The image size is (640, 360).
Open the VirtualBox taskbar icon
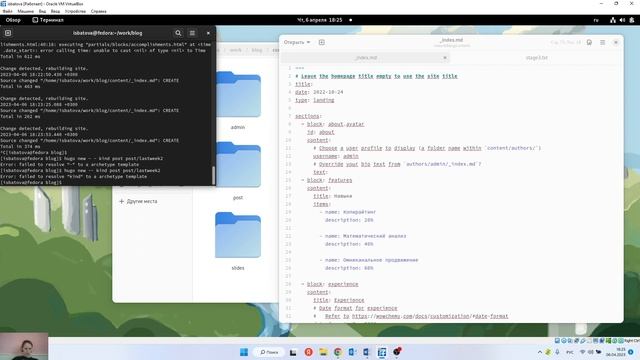tap(382, 352)
